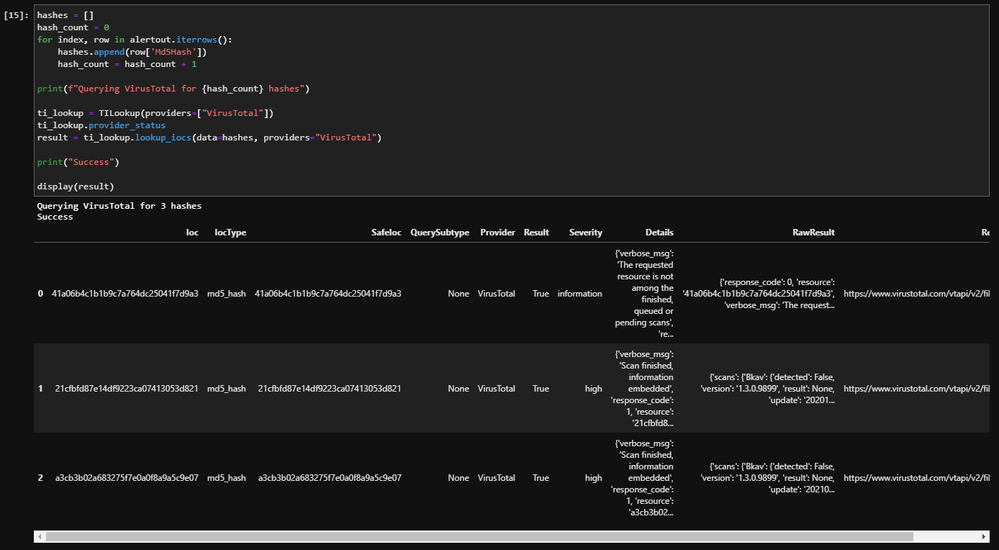
Task: Click the RawResult column header
Action: click(x=813, y=233)
